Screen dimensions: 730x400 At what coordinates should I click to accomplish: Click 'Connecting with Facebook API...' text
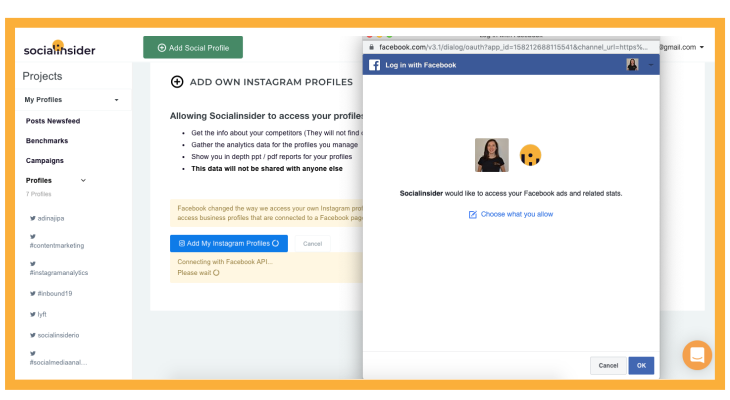point(225,262)
